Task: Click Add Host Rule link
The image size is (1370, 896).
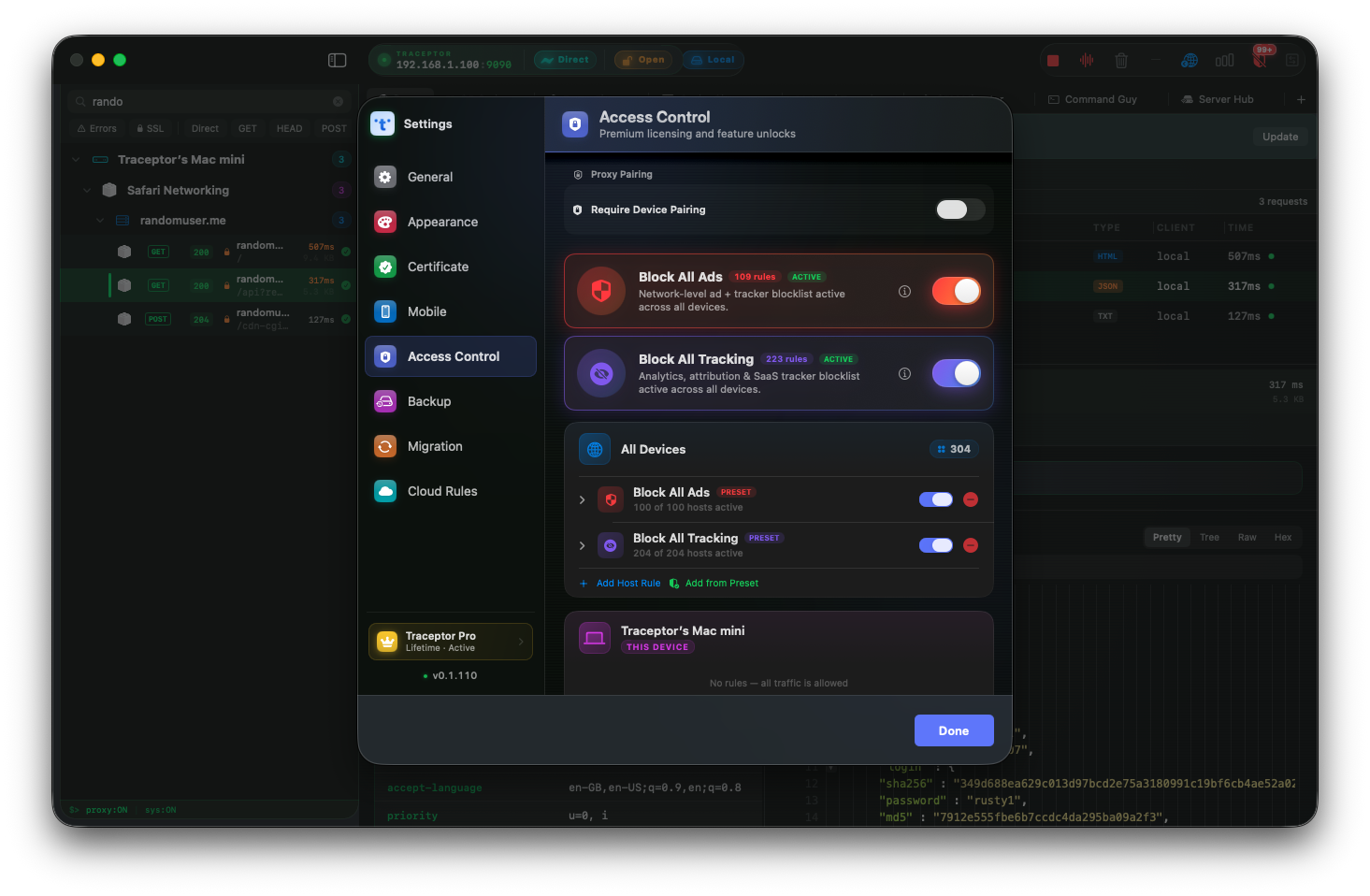Action: click(620, 584)
